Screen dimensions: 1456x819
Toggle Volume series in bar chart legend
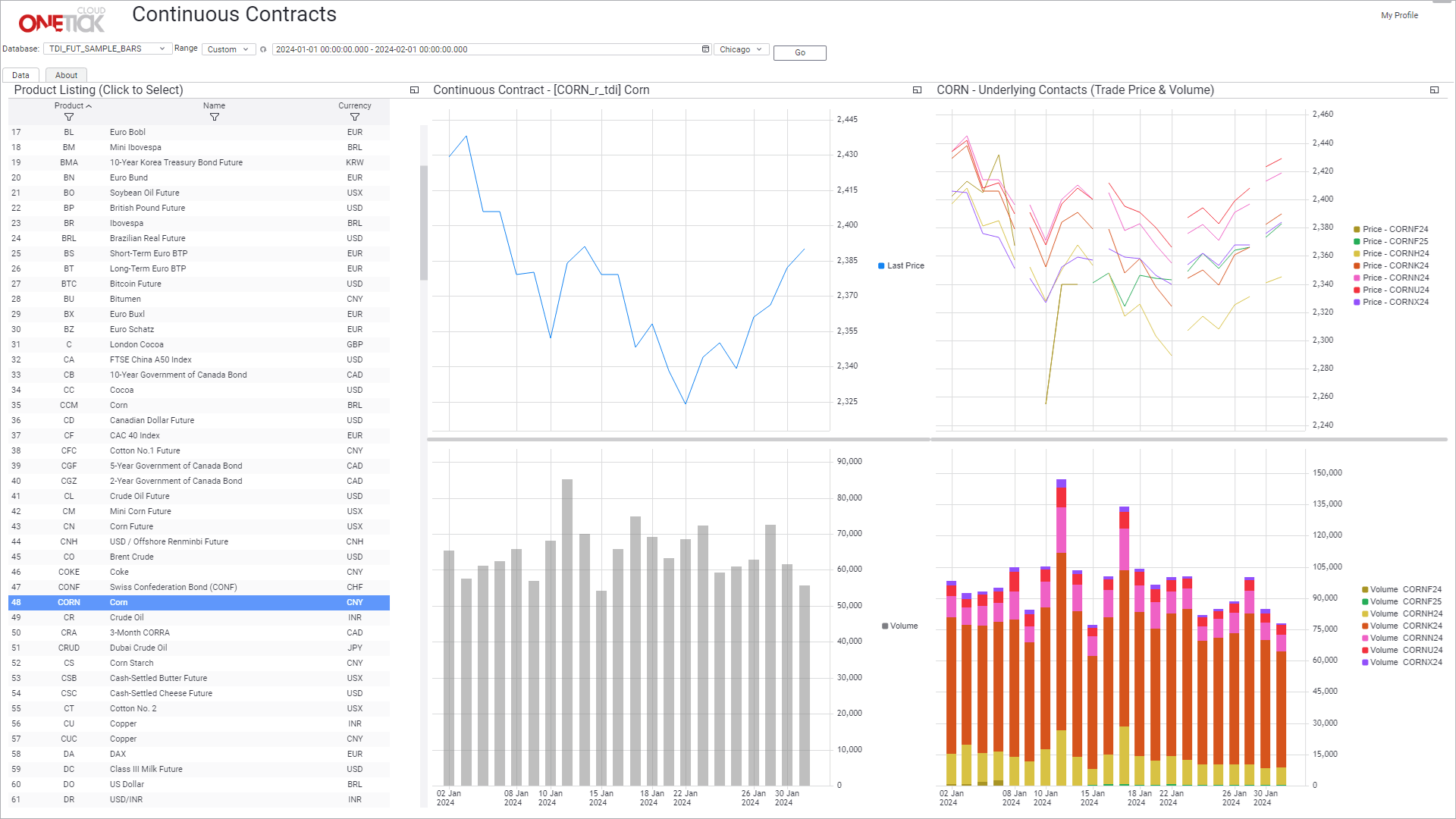902,626
